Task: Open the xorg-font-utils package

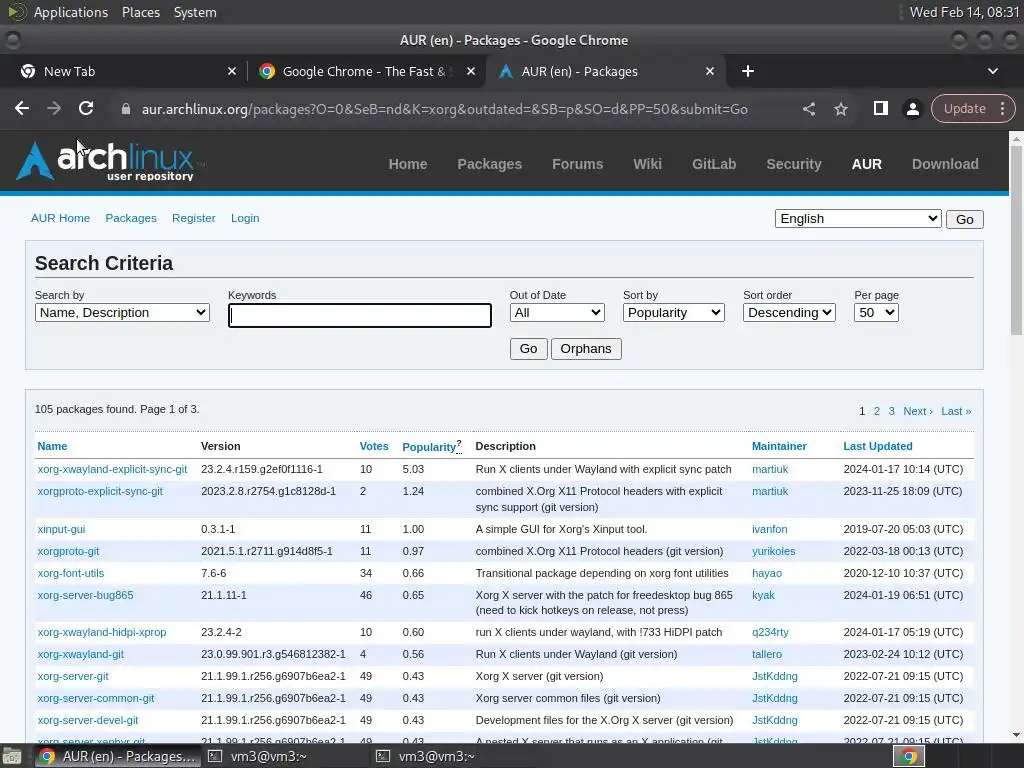Action: point(71,573)
